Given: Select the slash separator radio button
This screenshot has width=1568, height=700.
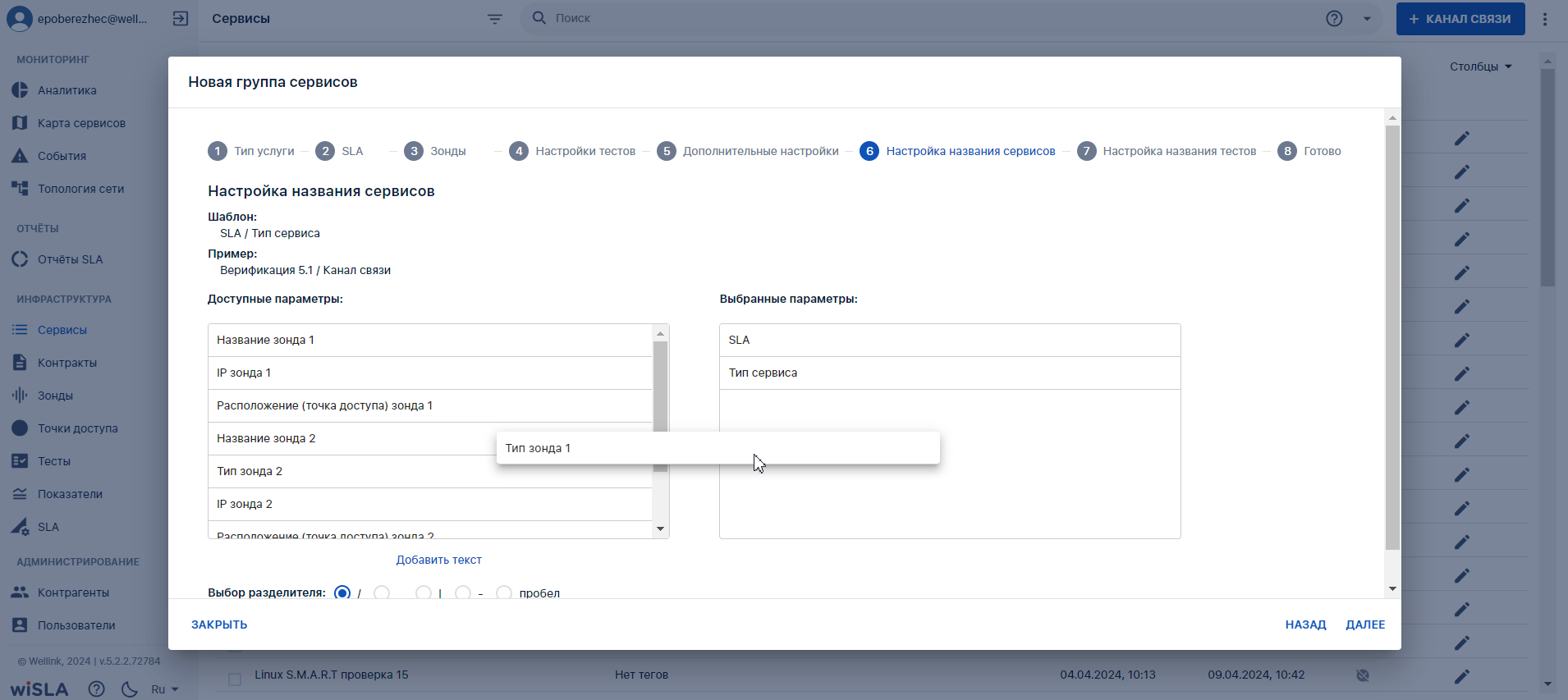Looking at the screenshot, I should pos(342,592).
